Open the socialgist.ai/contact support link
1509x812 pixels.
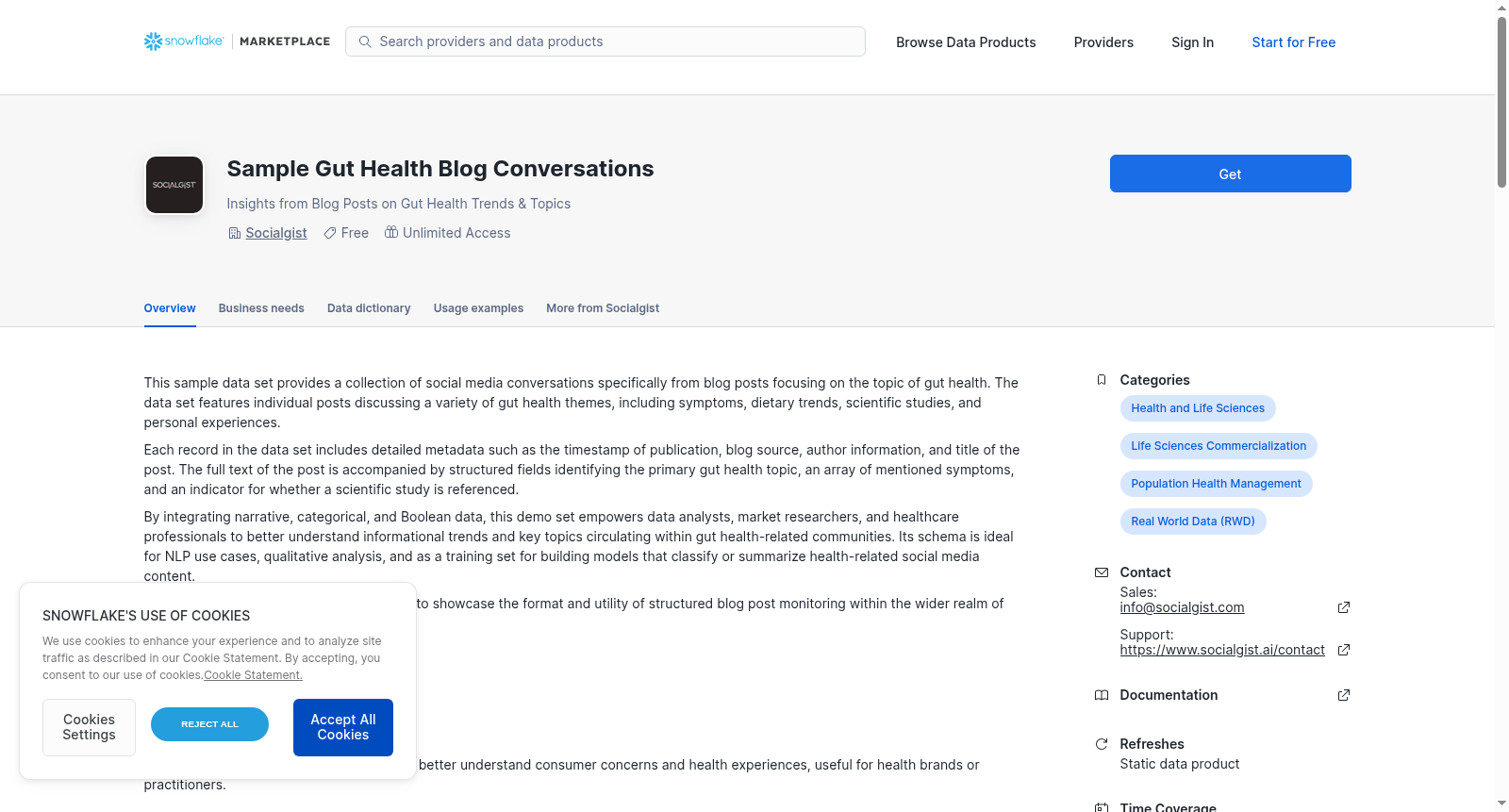pyautogui.click(x=1222, y=650)
